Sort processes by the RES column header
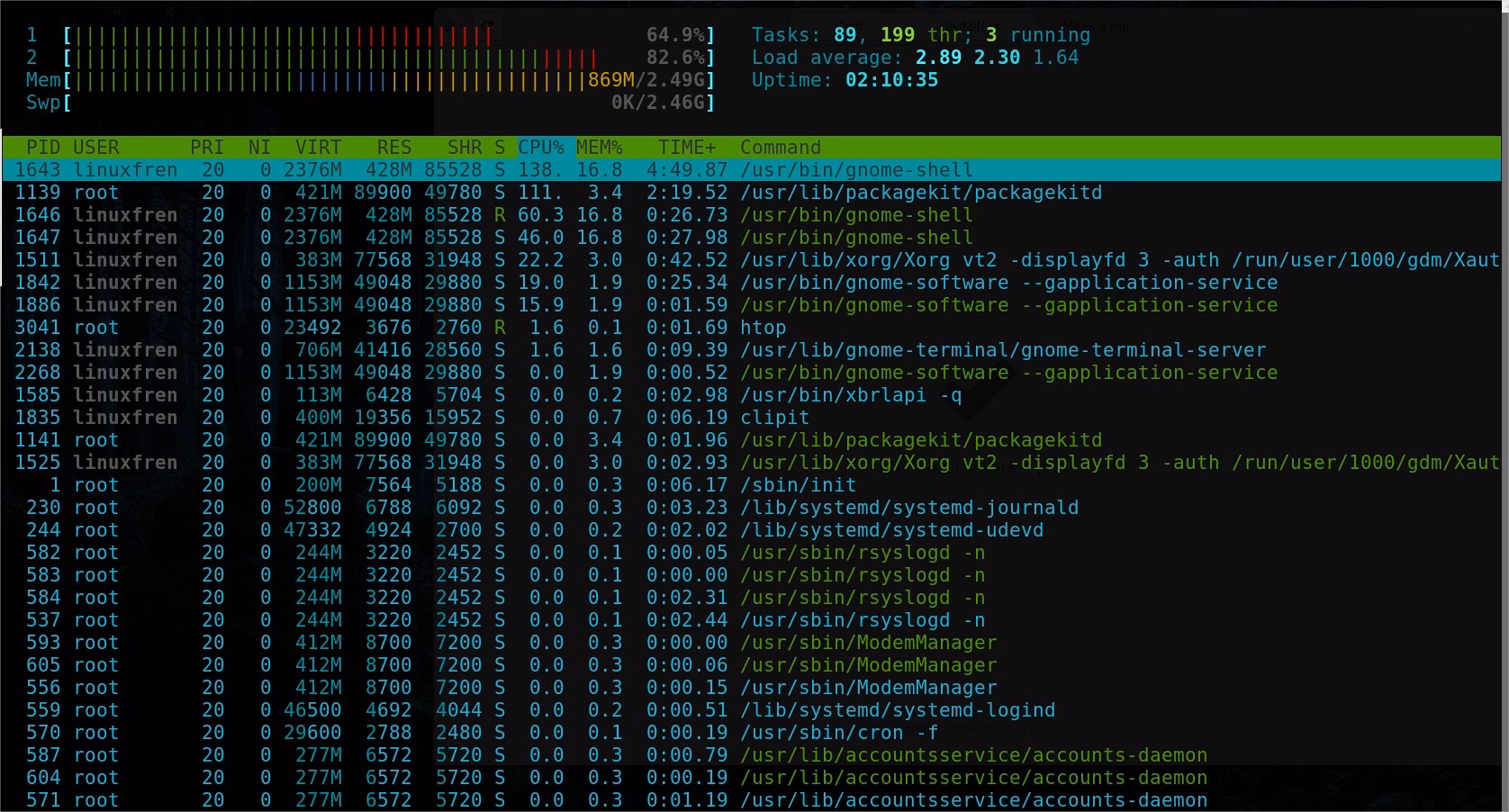 (393, 147)
